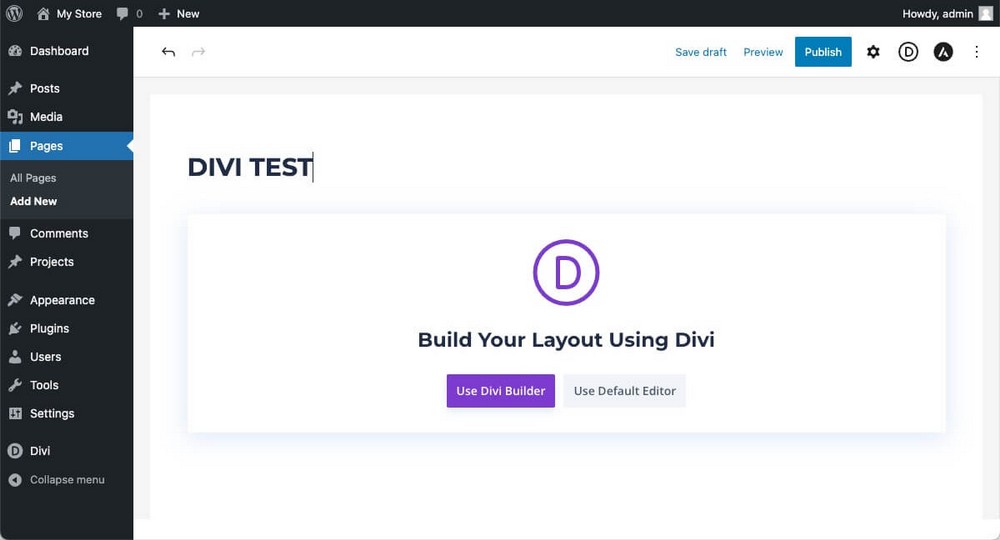Open the New content menu
The image size is (1000, 540).
179,13
